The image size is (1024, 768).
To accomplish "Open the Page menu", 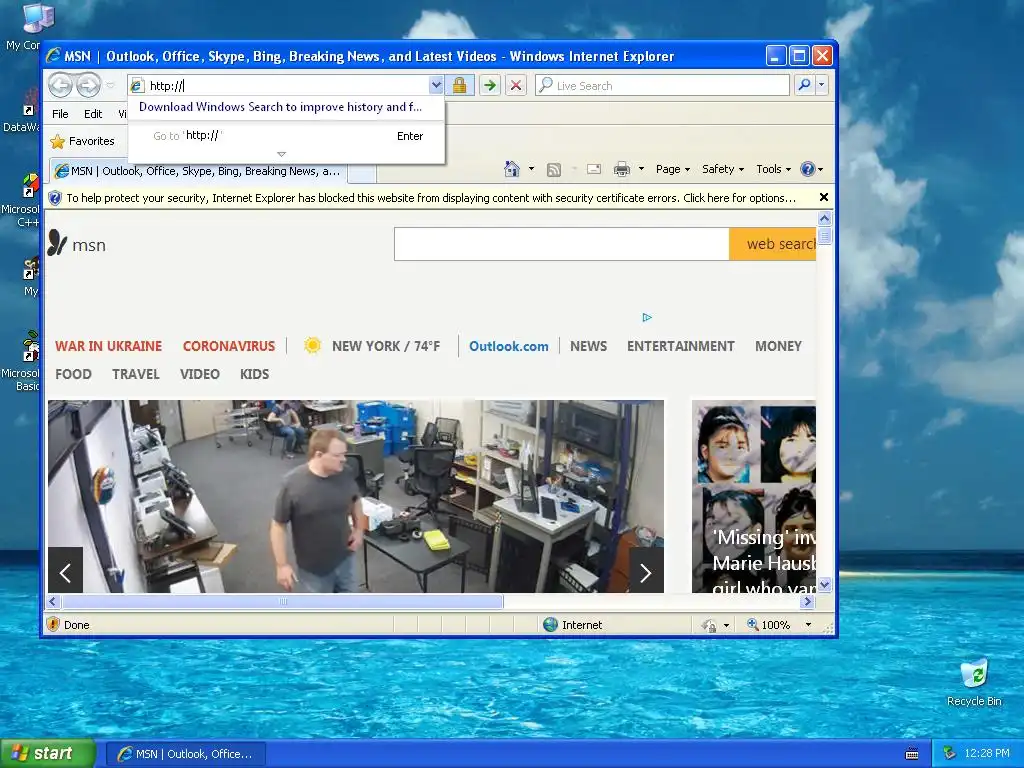I will click(x=673, y=169).
